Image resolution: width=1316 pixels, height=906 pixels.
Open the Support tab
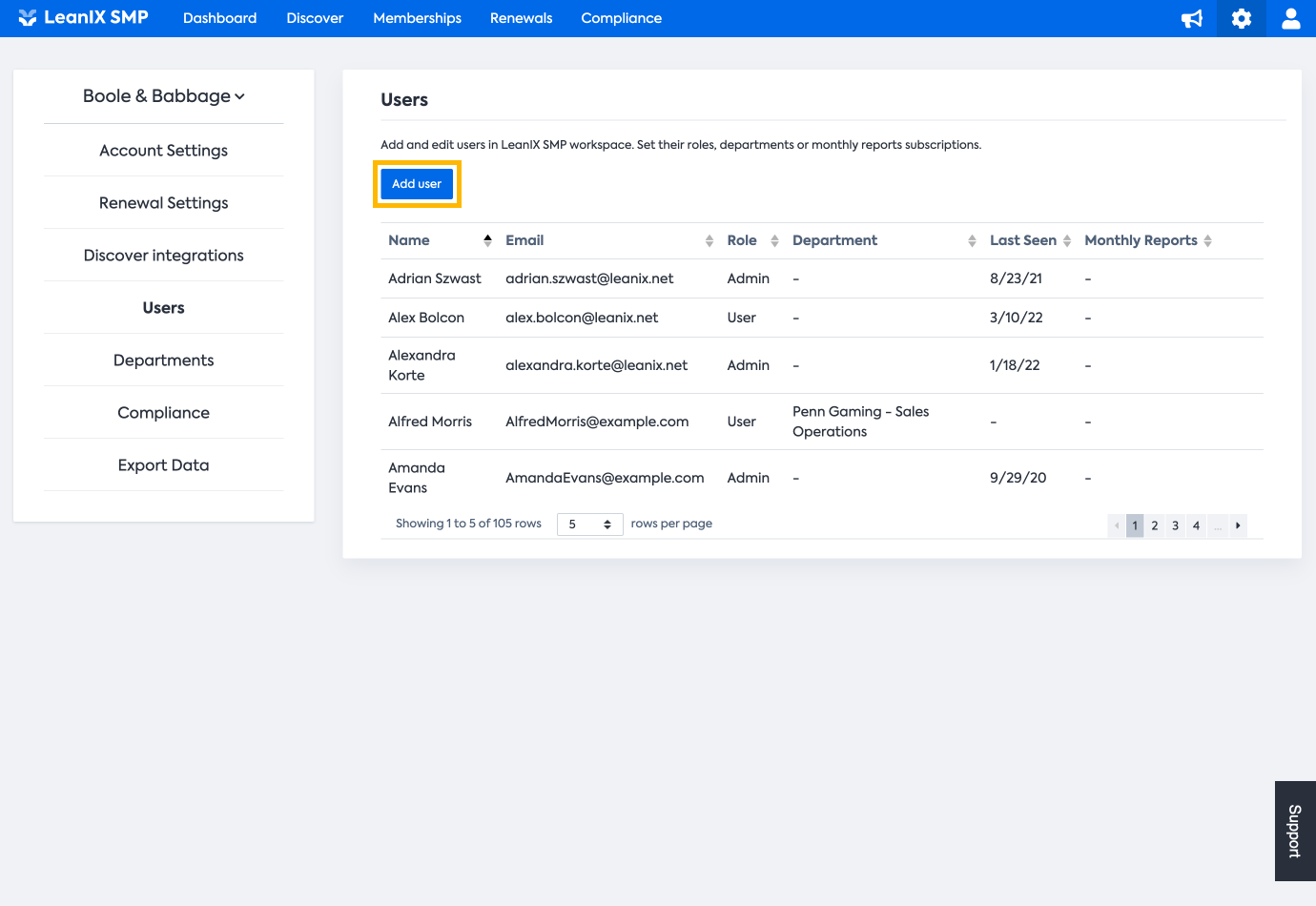click(1295, 832)
